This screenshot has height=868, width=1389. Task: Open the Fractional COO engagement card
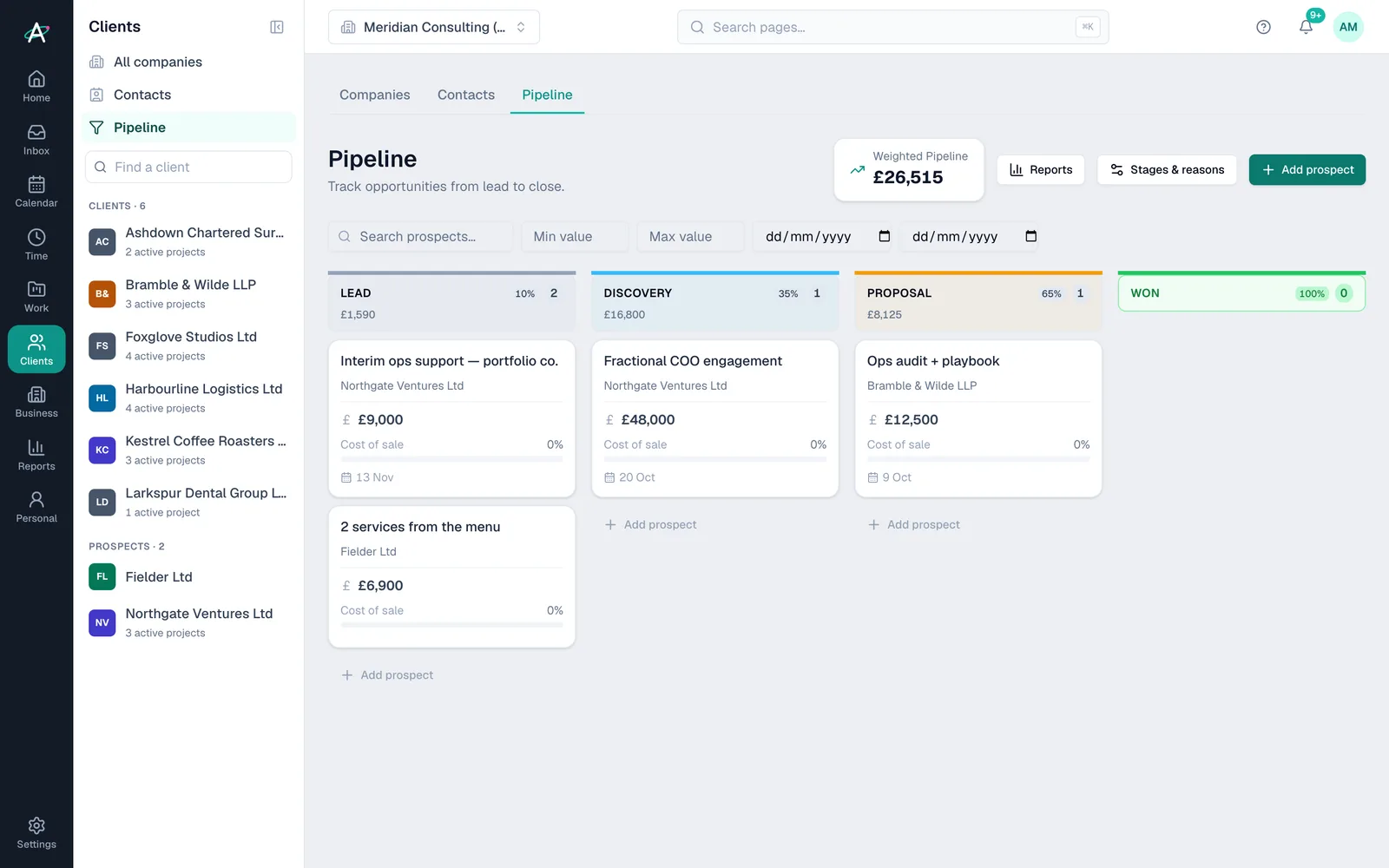point(714,418)
